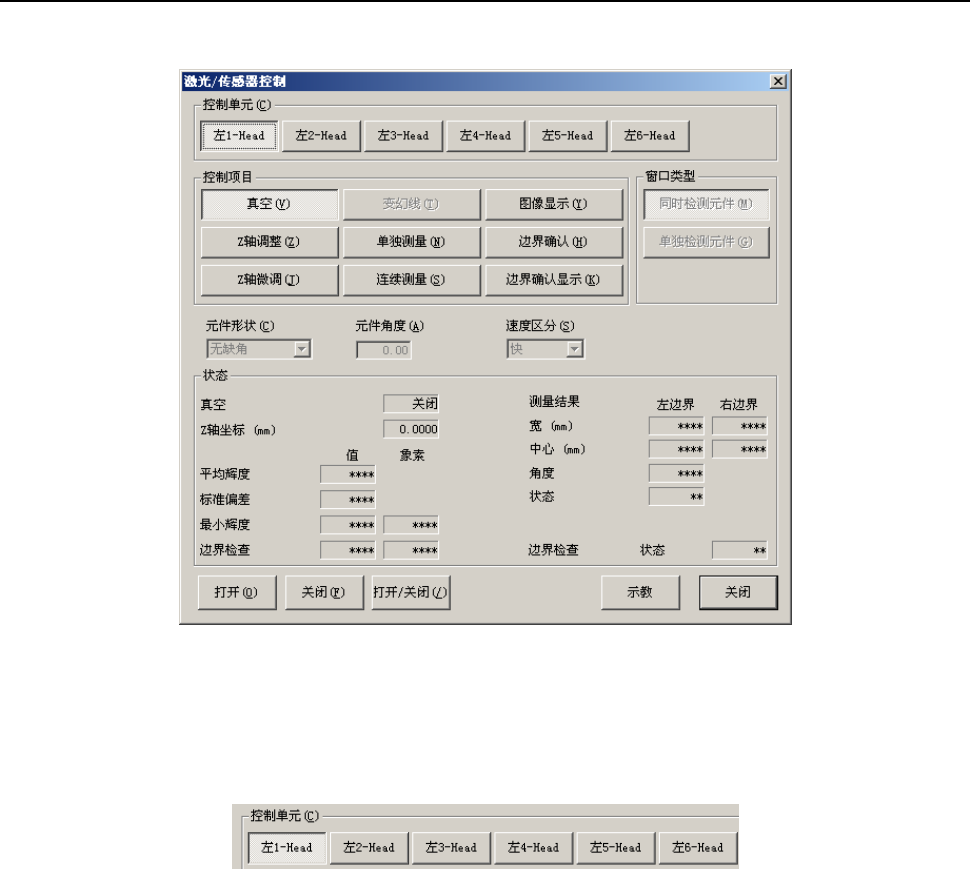Select 左2-Head in the dialog's control unit group
Viewport: 970px width, 869px height.
[321, 136]
